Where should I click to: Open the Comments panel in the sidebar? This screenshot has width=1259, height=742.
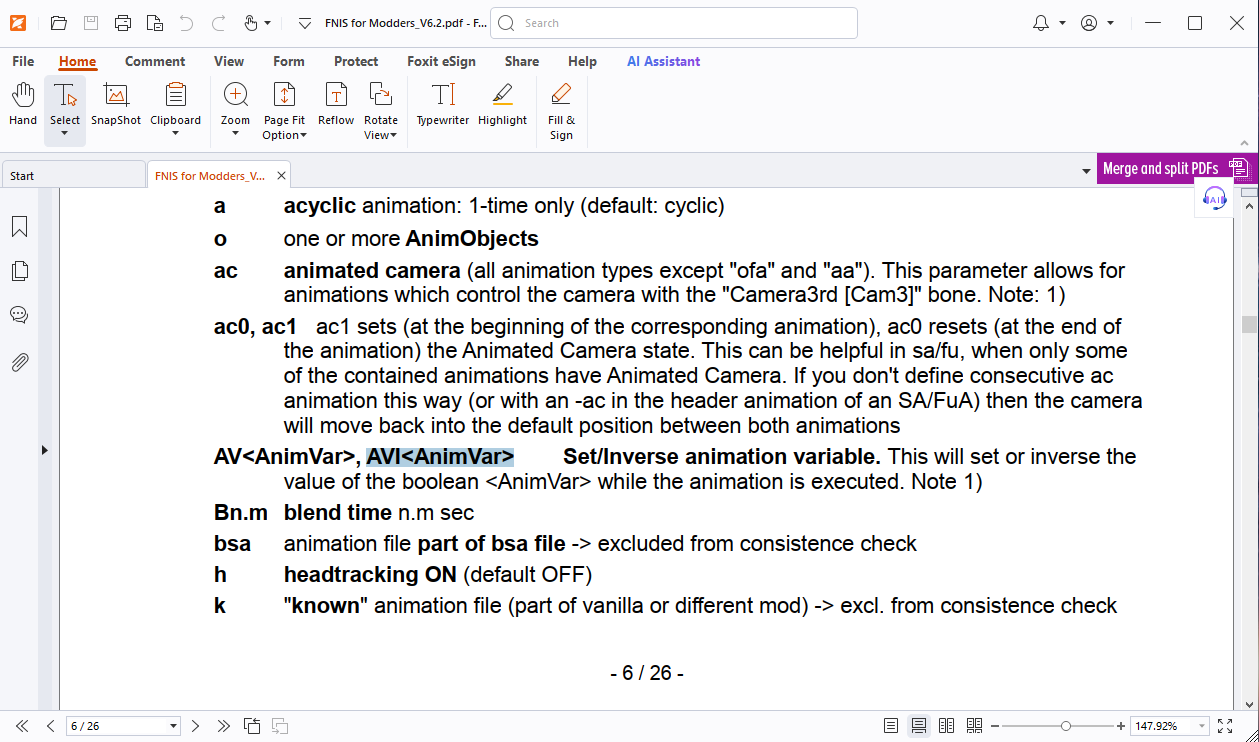19,315
